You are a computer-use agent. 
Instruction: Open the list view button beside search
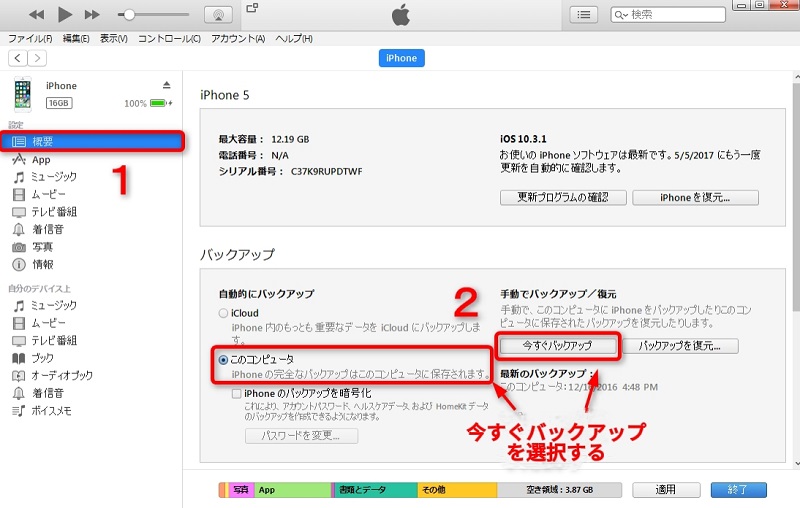tap(584, 15)
